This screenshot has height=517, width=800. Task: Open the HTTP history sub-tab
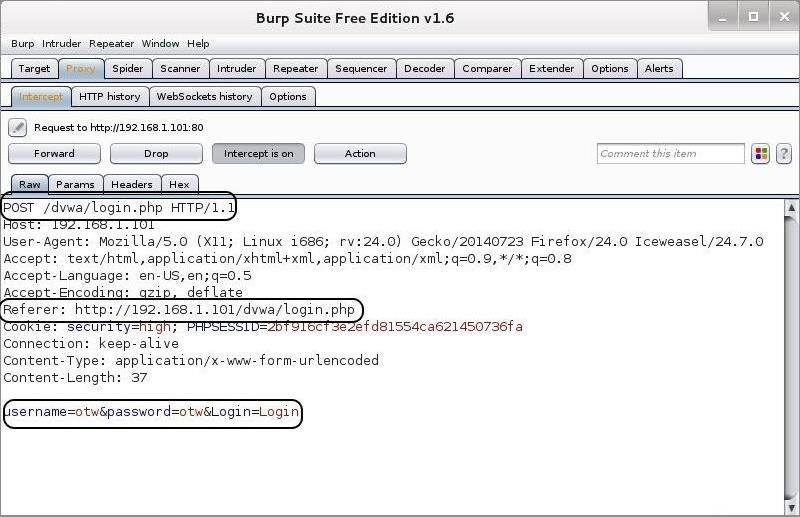tap(110, 96)
